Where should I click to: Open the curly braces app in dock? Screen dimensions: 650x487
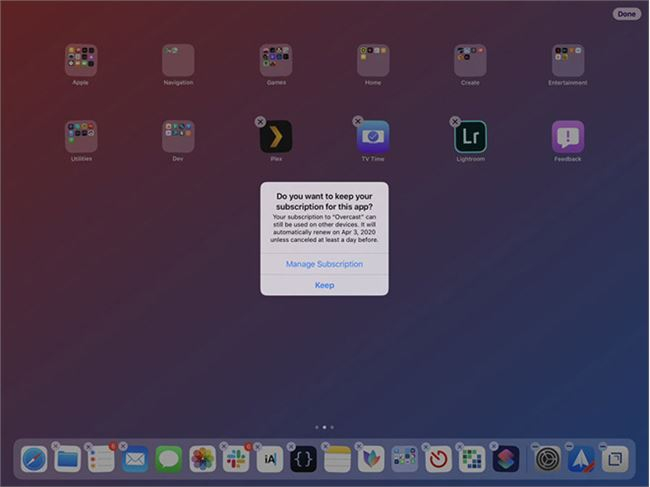point(303,459)
